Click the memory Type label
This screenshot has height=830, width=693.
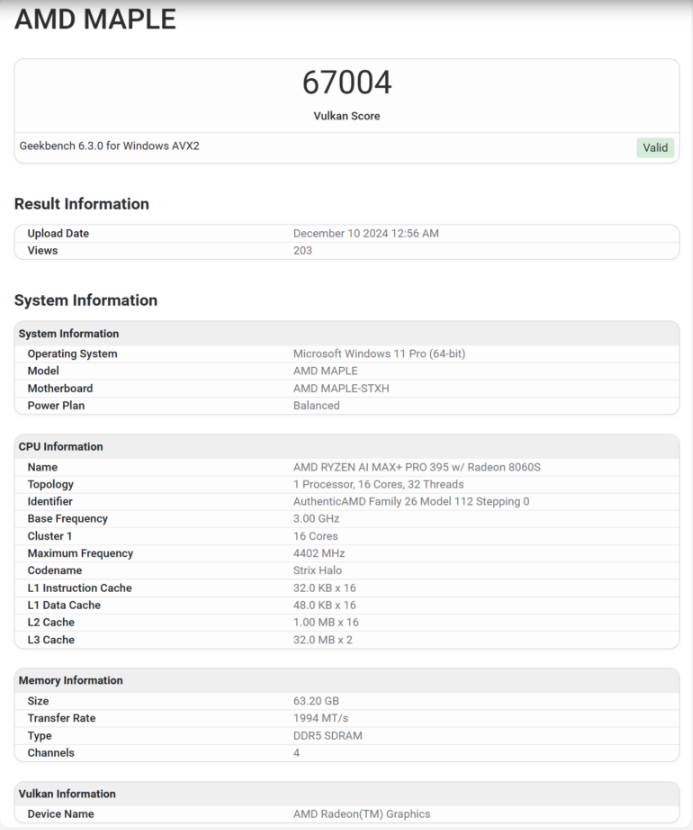40,736
